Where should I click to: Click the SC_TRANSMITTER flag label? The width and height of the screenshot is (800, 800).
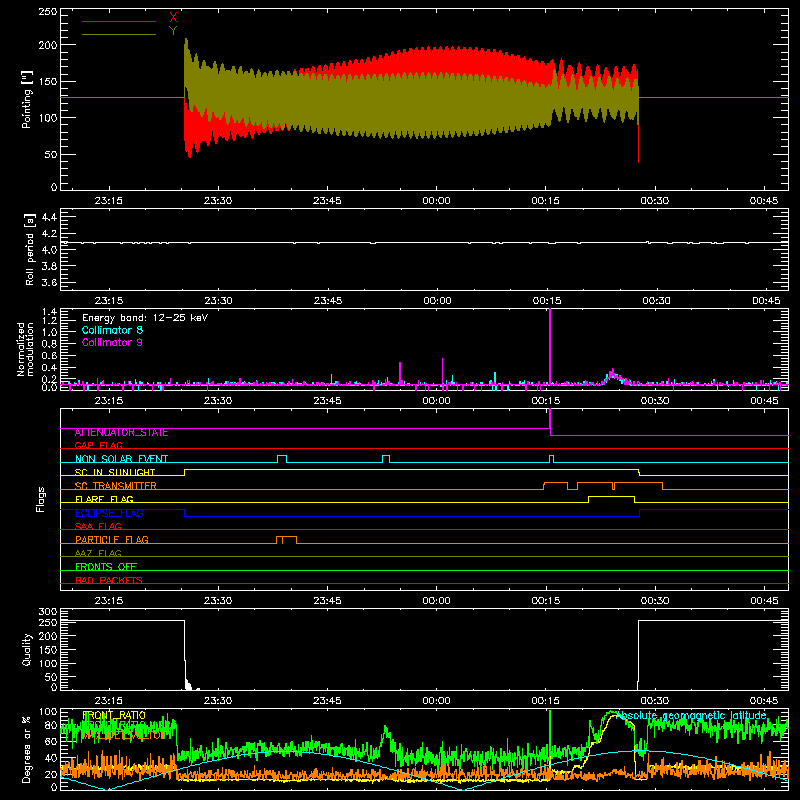[x=116, y=486]
